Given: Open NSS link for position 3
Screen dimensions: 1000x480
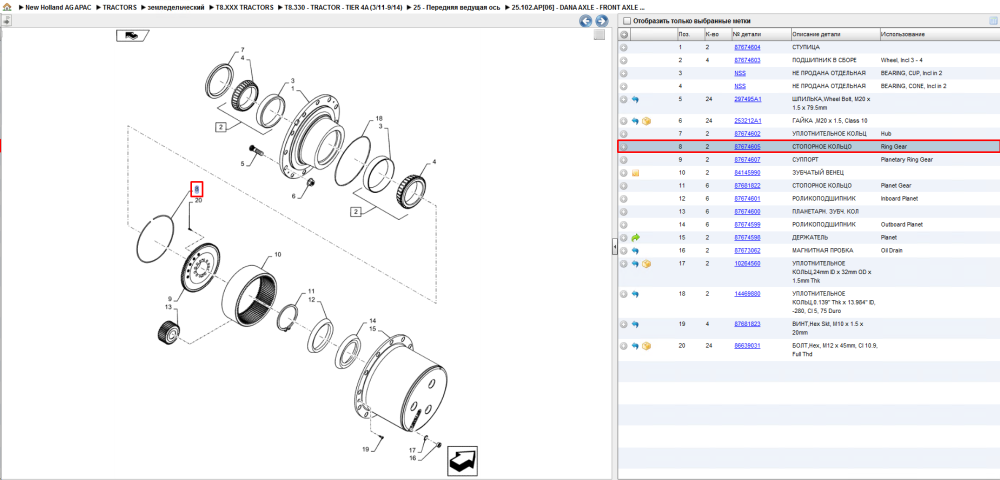Looking at the screenshot, I should tap(740, 73).
